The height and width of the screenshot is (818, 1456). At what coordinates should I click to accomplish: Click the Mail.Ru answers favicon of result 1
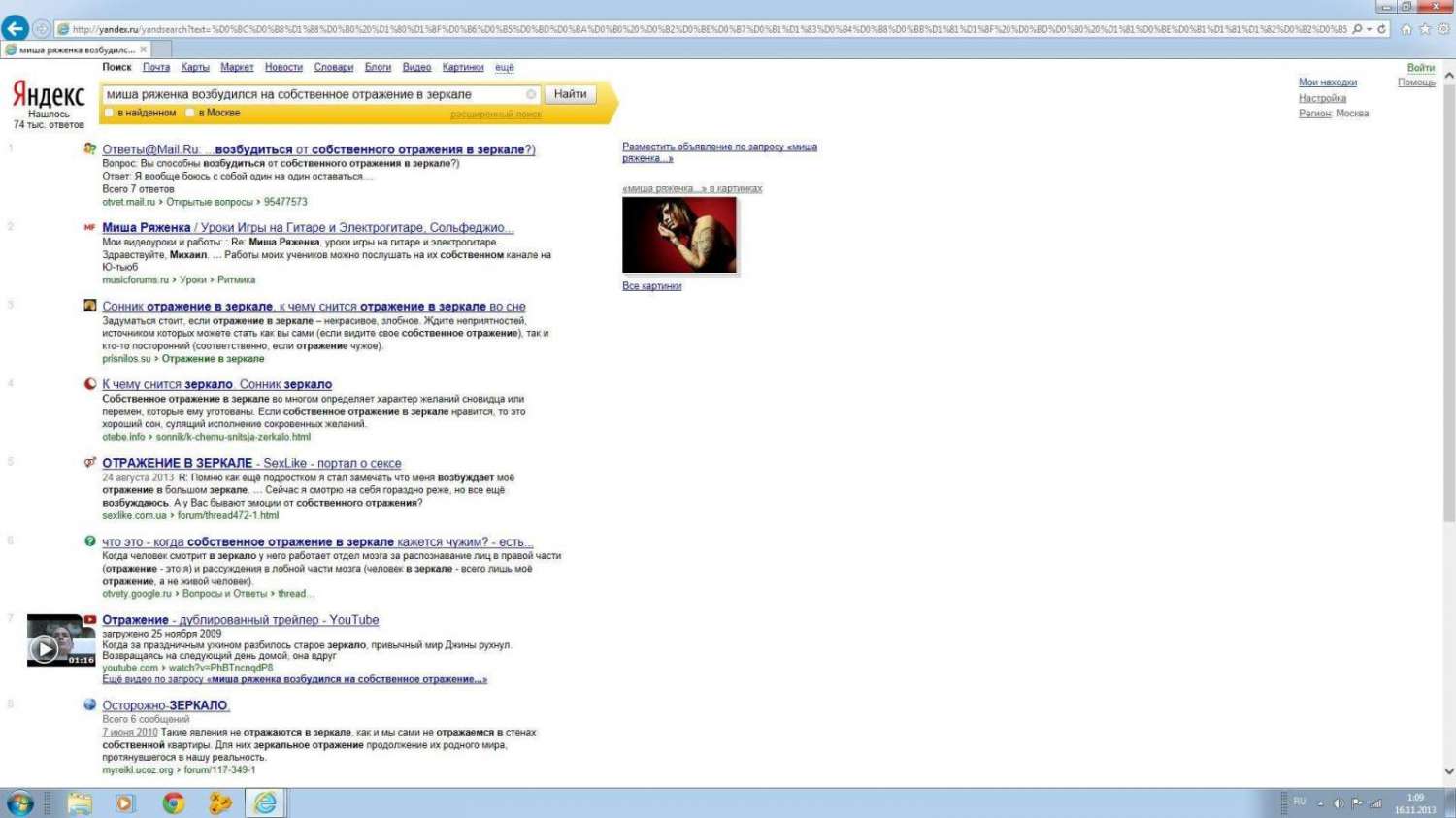pos(90,149)
